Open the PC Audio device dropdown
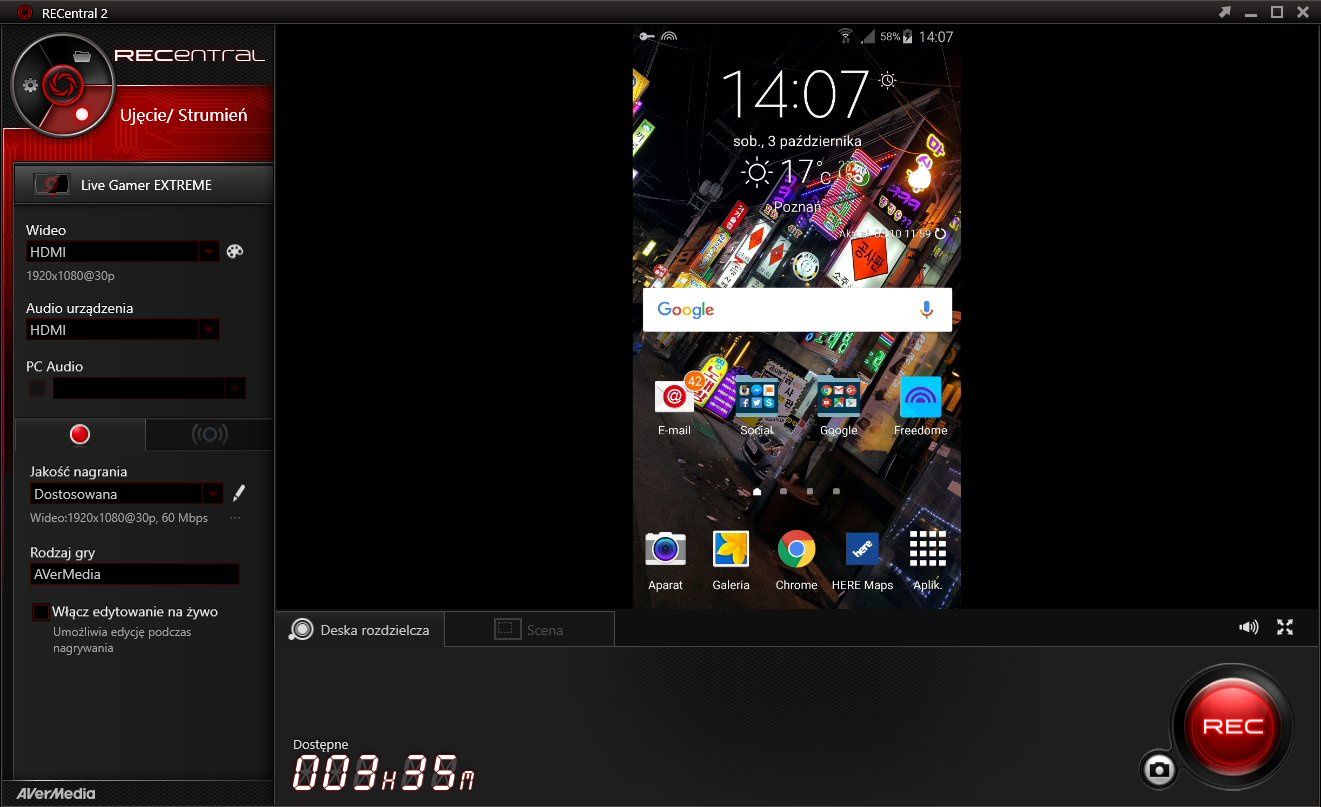 (235, 388)
